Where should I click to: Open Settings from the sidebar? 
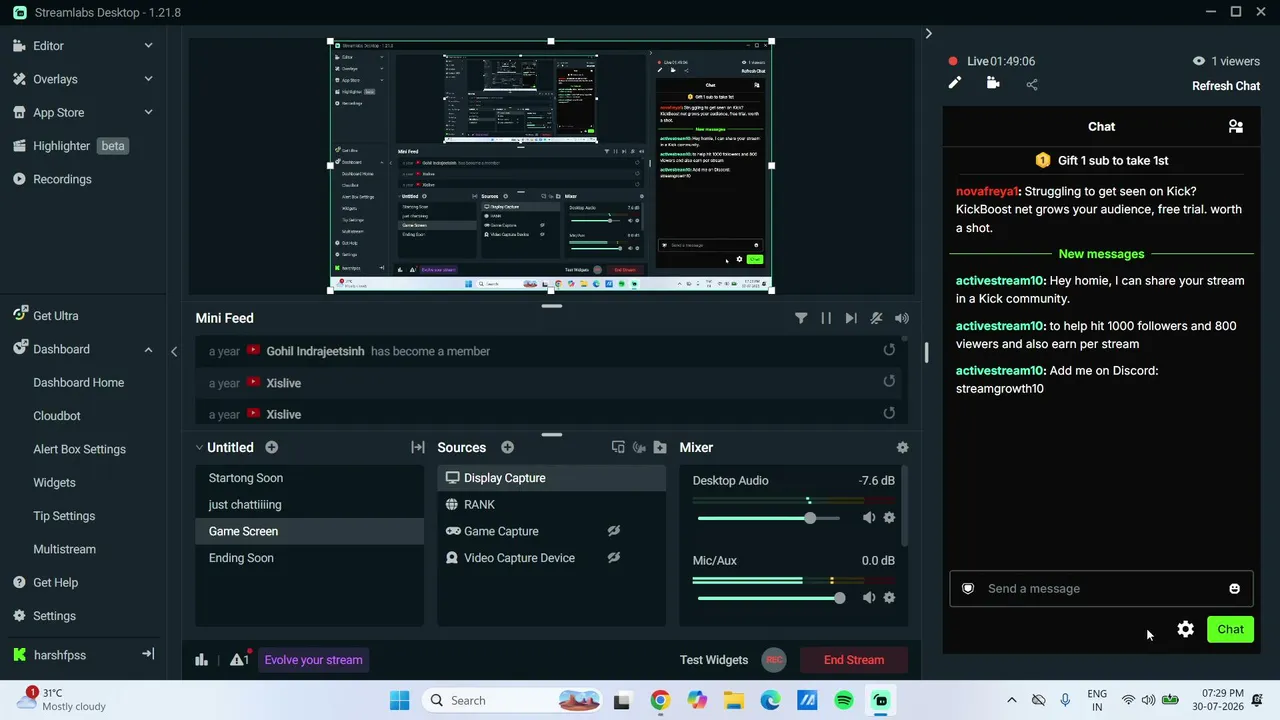[54, 616]
